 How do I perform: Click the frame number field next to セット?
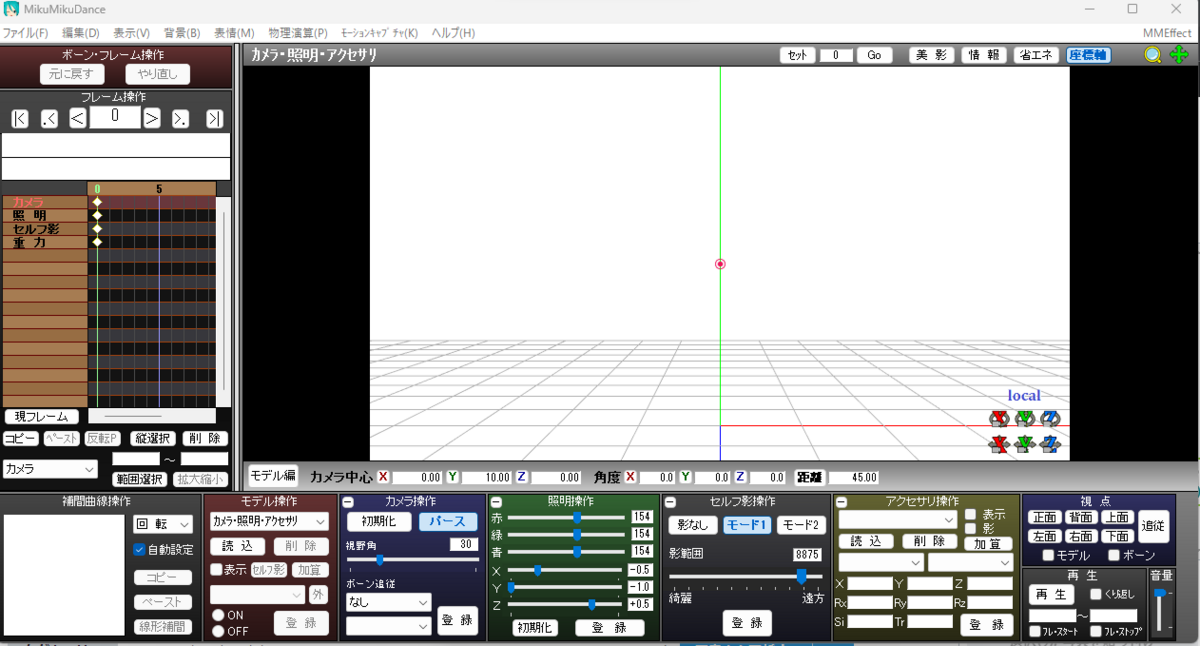coord(836,55)
